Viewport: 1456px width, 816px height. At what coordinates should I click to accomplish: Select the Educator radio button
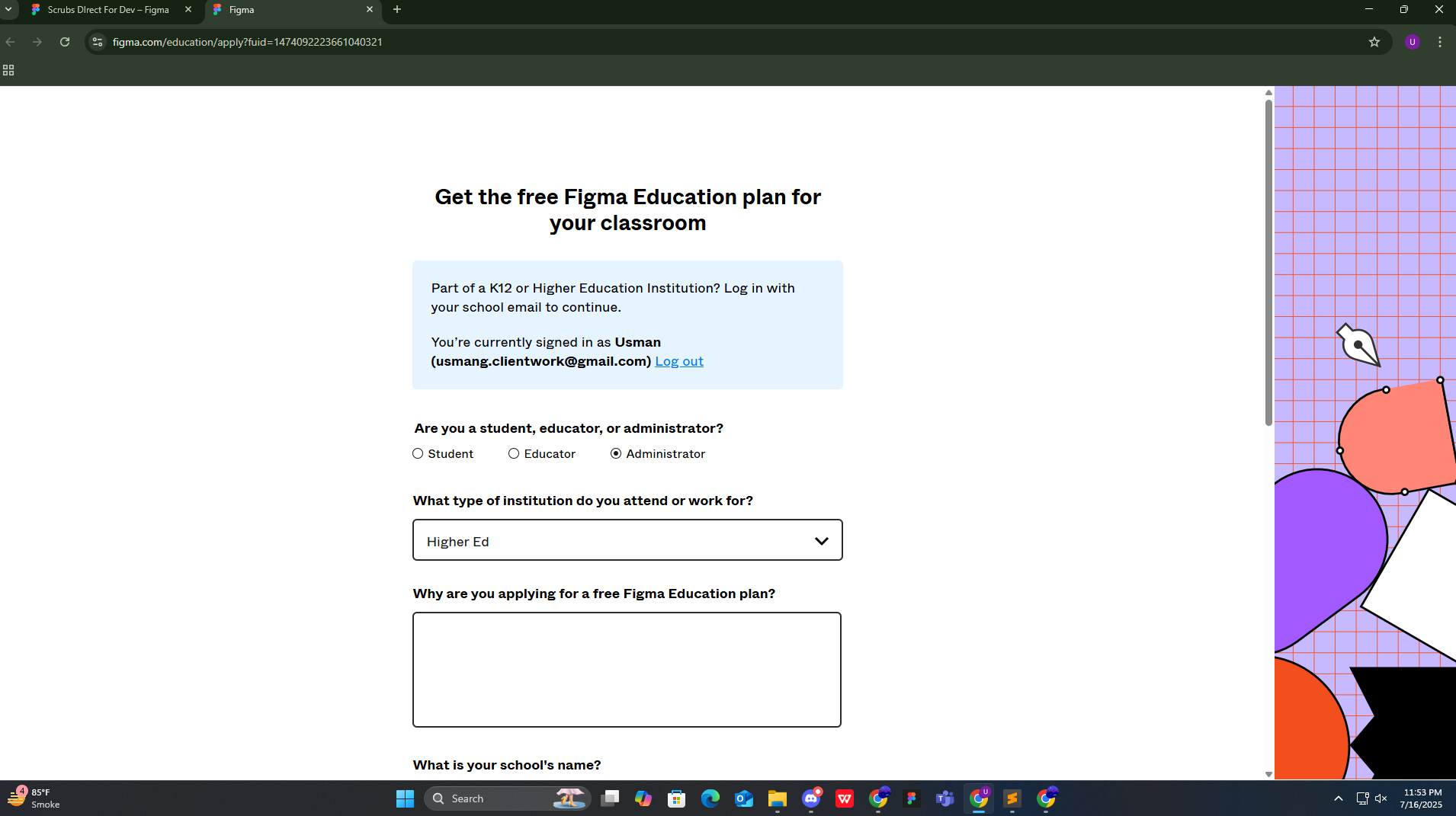pyautogui.click(x=514, y=453)
